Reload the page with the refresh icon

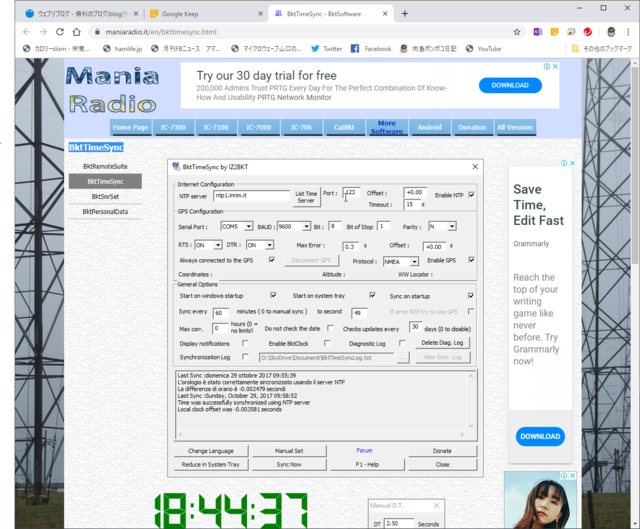click(x=60, y=32)
